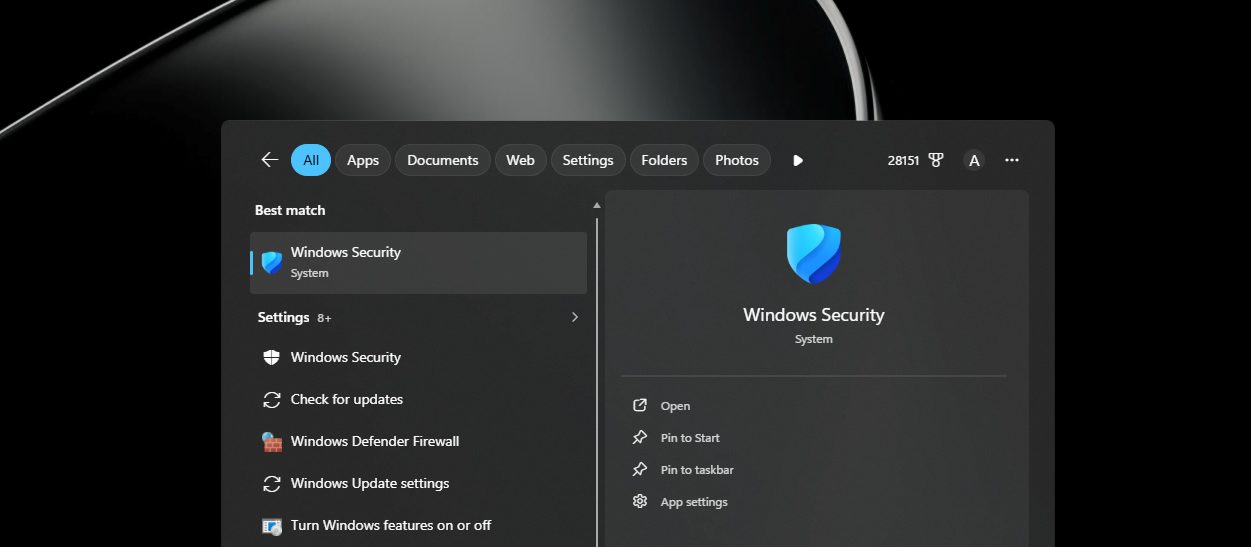This screenshot has width=1251, height=547.
Task: Open the Windows Defender Firewall result
Action: (418, 441)
